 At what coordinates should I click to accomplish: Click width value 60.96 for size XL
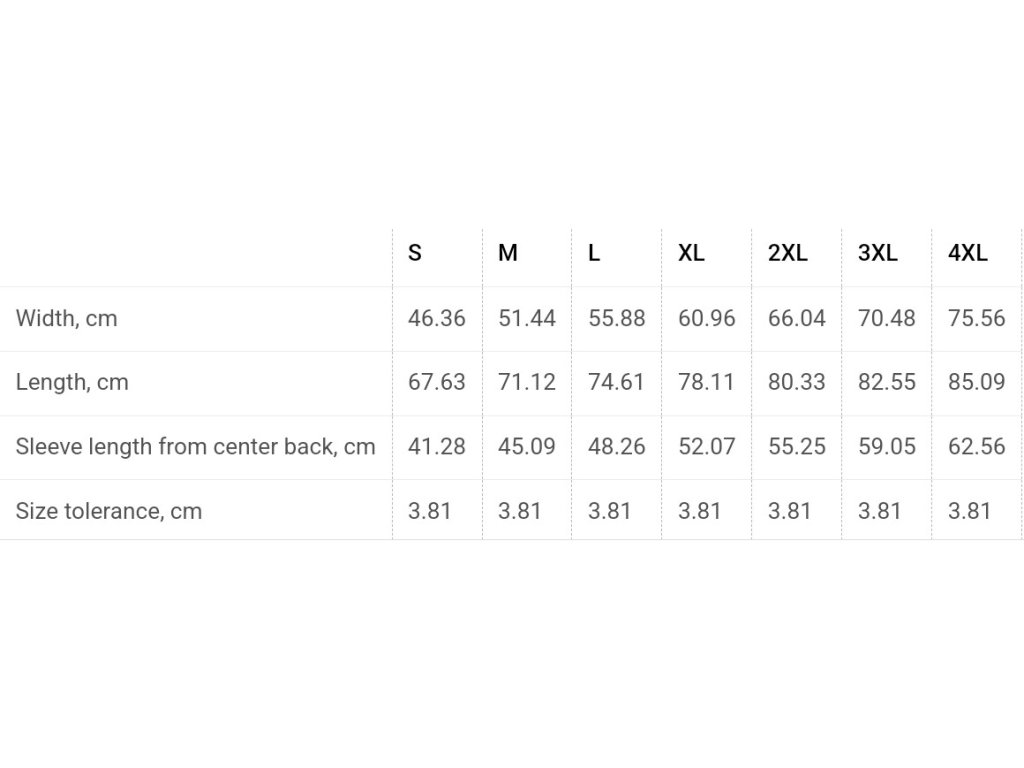point(707,318)
